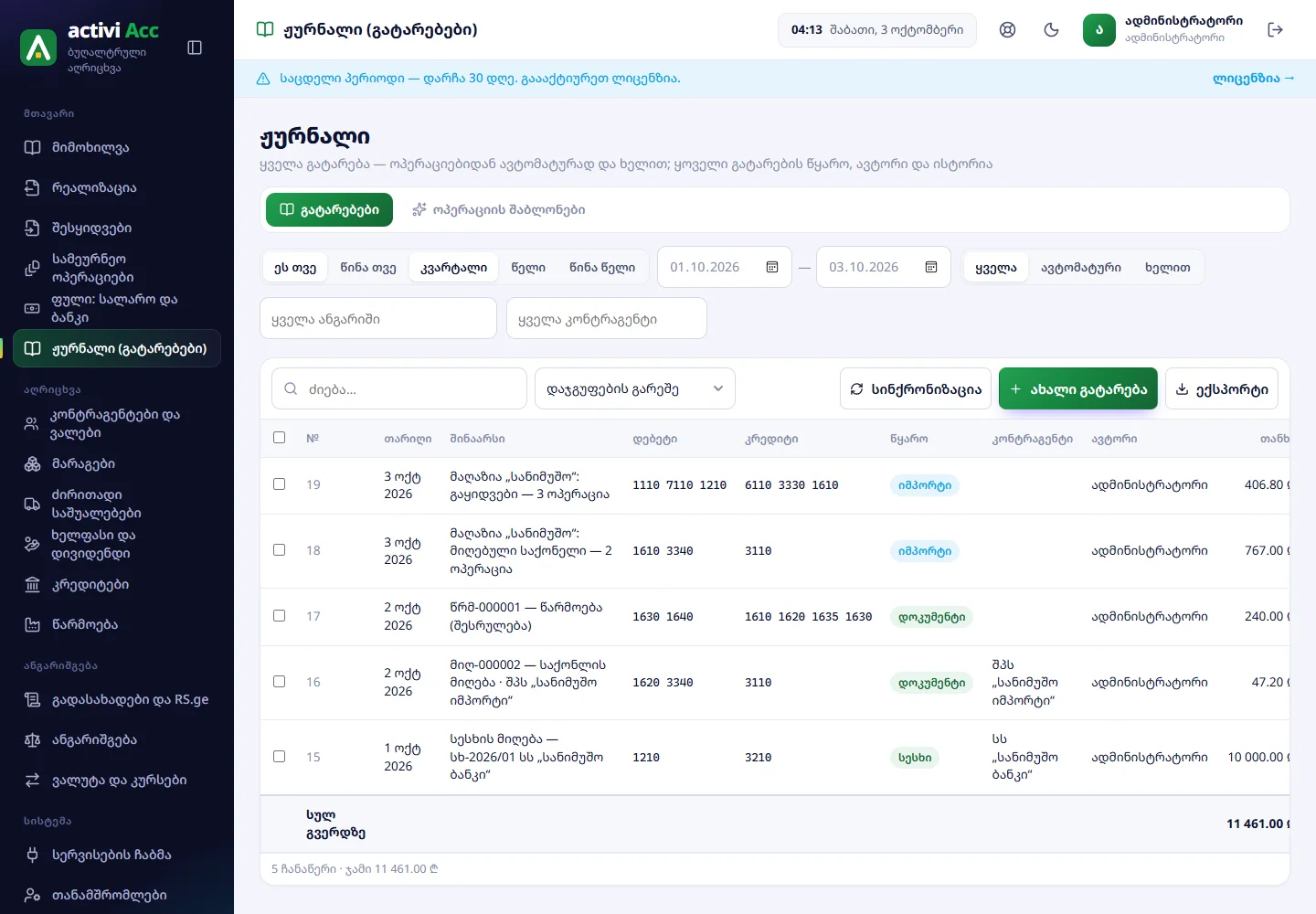Tick the checkbox for entry 17
Screen dimensions: 1316x914
pyautogui.click(x=280, y=616)
